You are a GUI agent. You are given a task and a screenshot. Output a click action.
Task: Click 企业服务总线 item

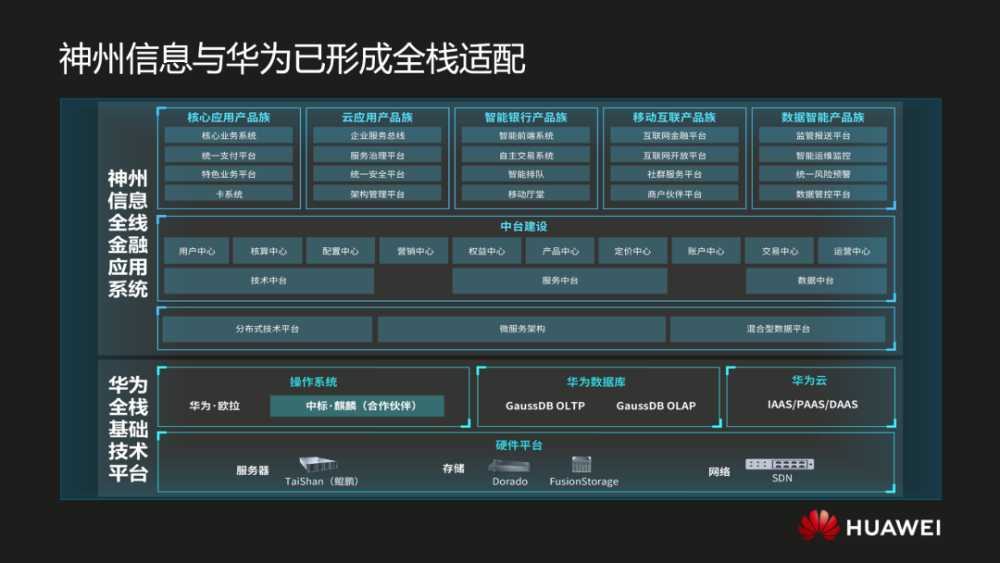click(x=378, y=136)
